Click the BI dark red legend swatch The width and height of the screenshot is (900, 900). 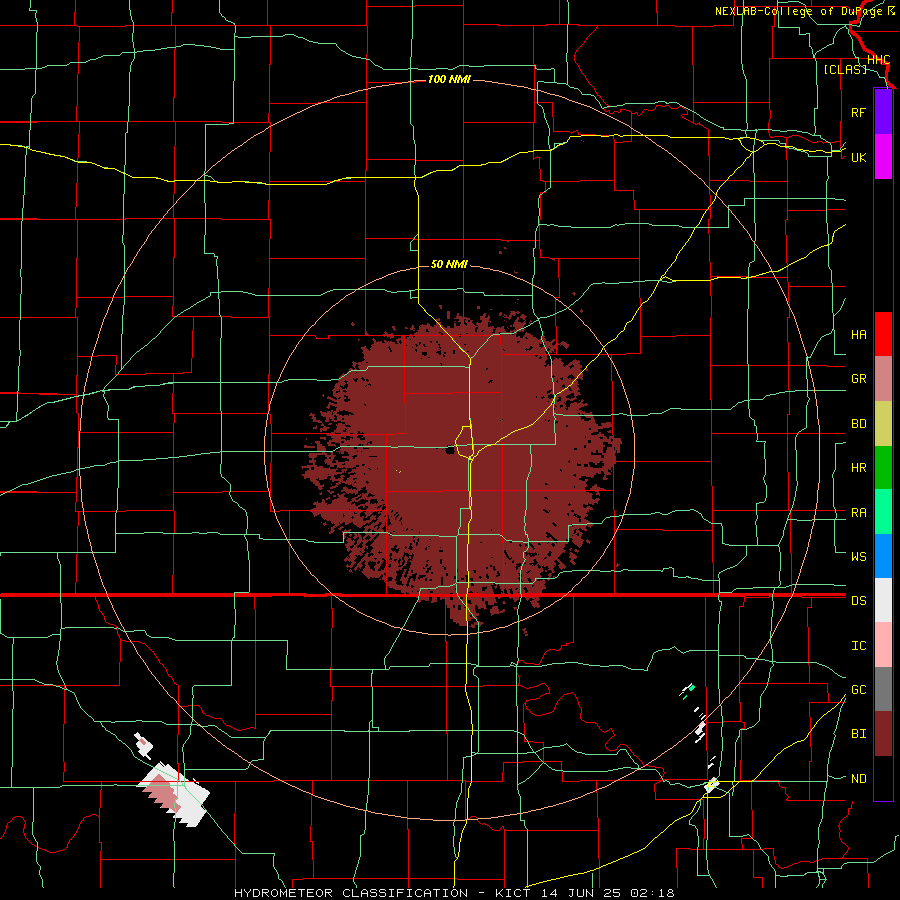click(883, 734)
